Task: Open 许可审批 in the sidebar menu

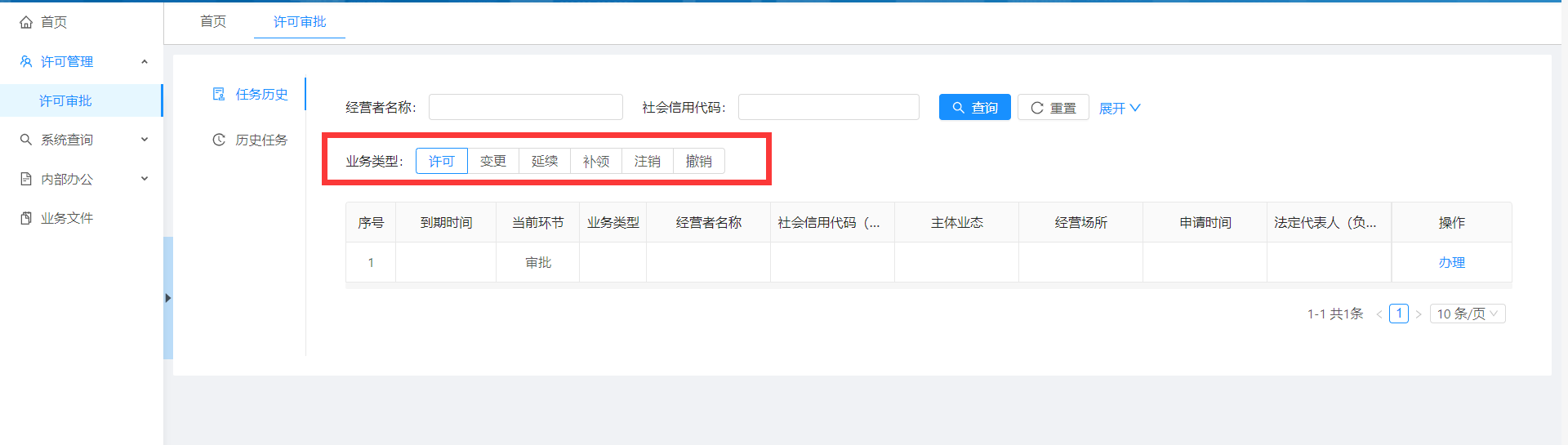Action: pos(65,100)
